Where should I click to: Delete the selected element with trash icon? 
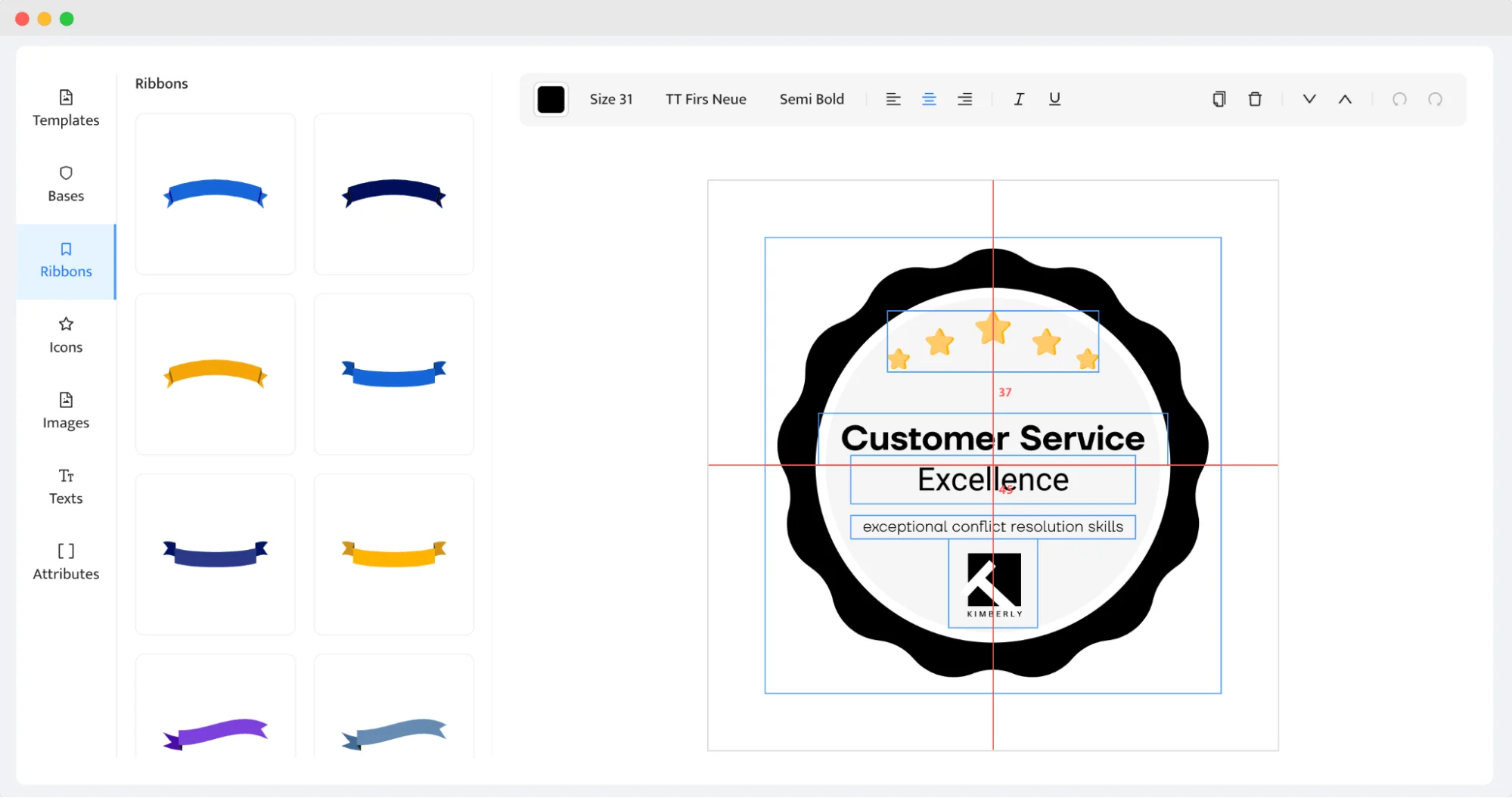tap(1255, 99)
